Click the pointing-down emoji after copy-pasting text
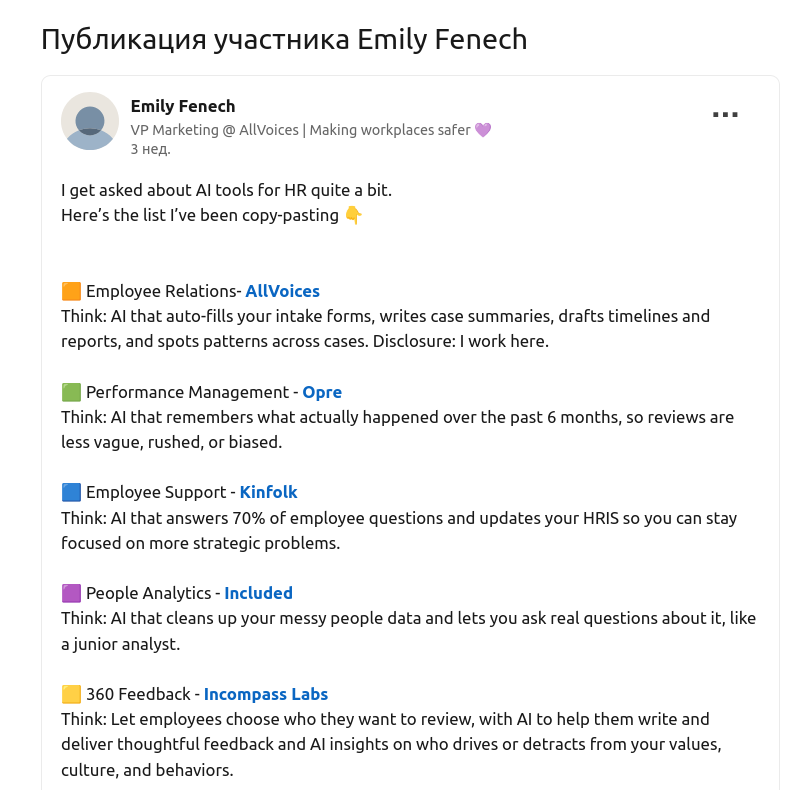The height and width of the screenshot is (790, 804). pos(355,214)
